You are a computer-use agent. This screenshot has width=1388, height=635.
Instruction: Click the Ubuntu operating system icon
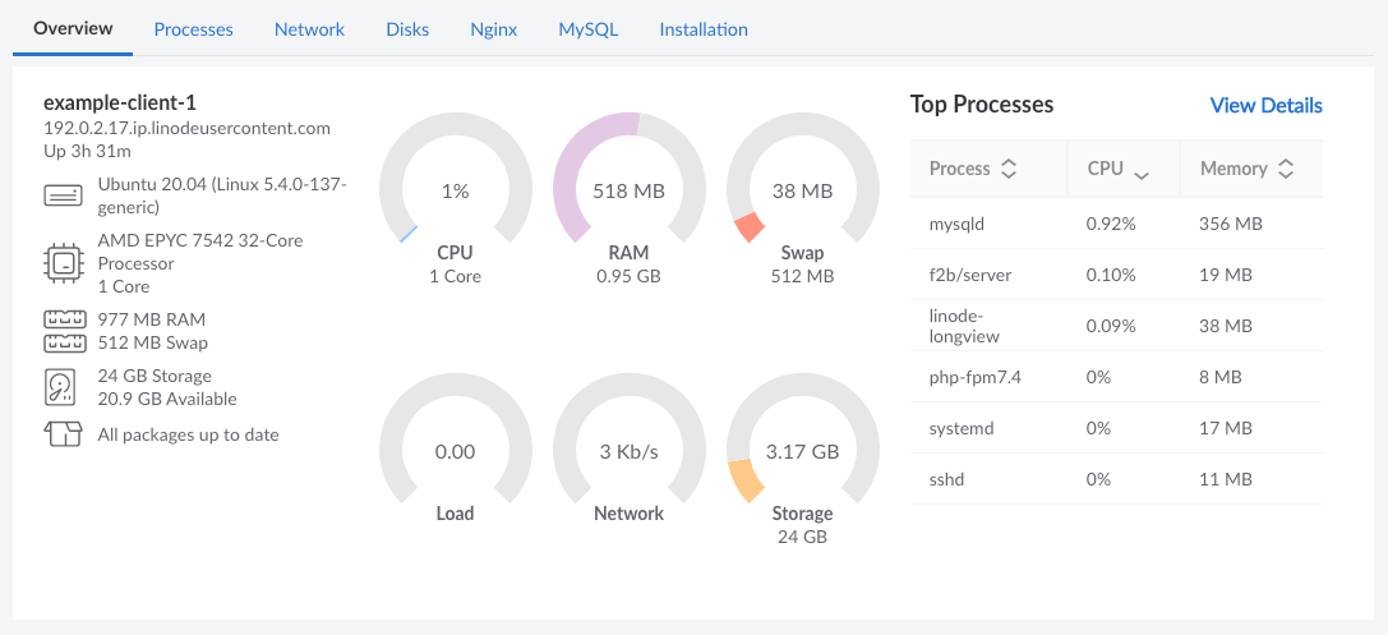(x=65, y=193)
